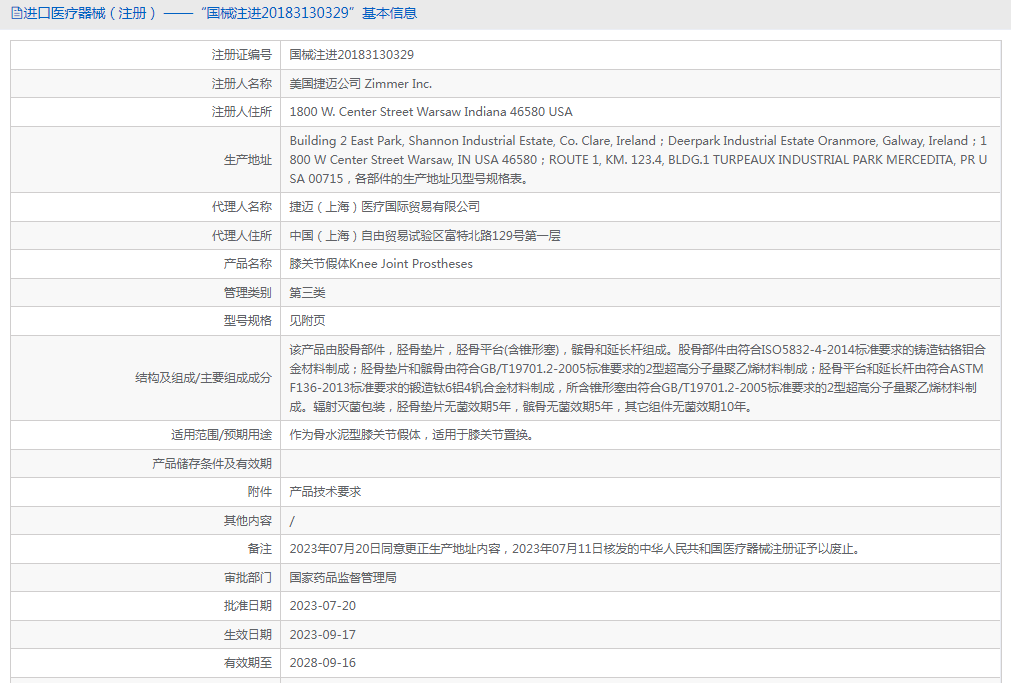Viewport: 1011px width, 683px height.
Task: Select approval department 国家药品监督管理局
Action: point(343,577)
